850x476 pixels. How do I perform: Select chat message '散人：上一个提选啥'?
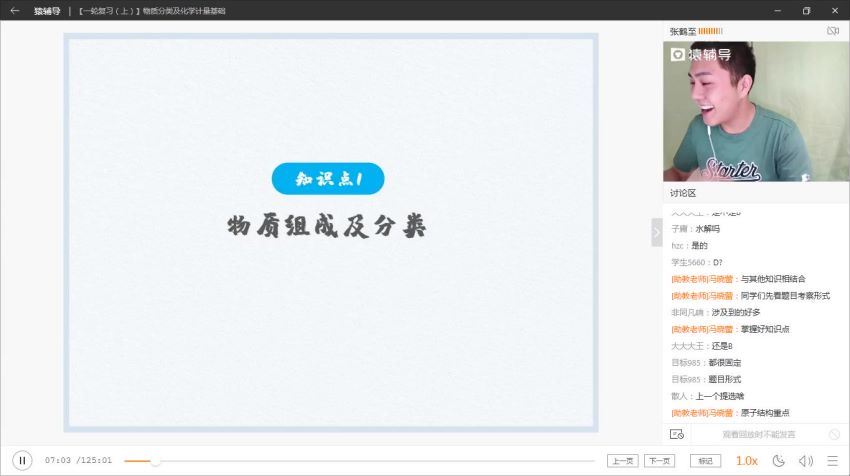click(x=707, y=396)
